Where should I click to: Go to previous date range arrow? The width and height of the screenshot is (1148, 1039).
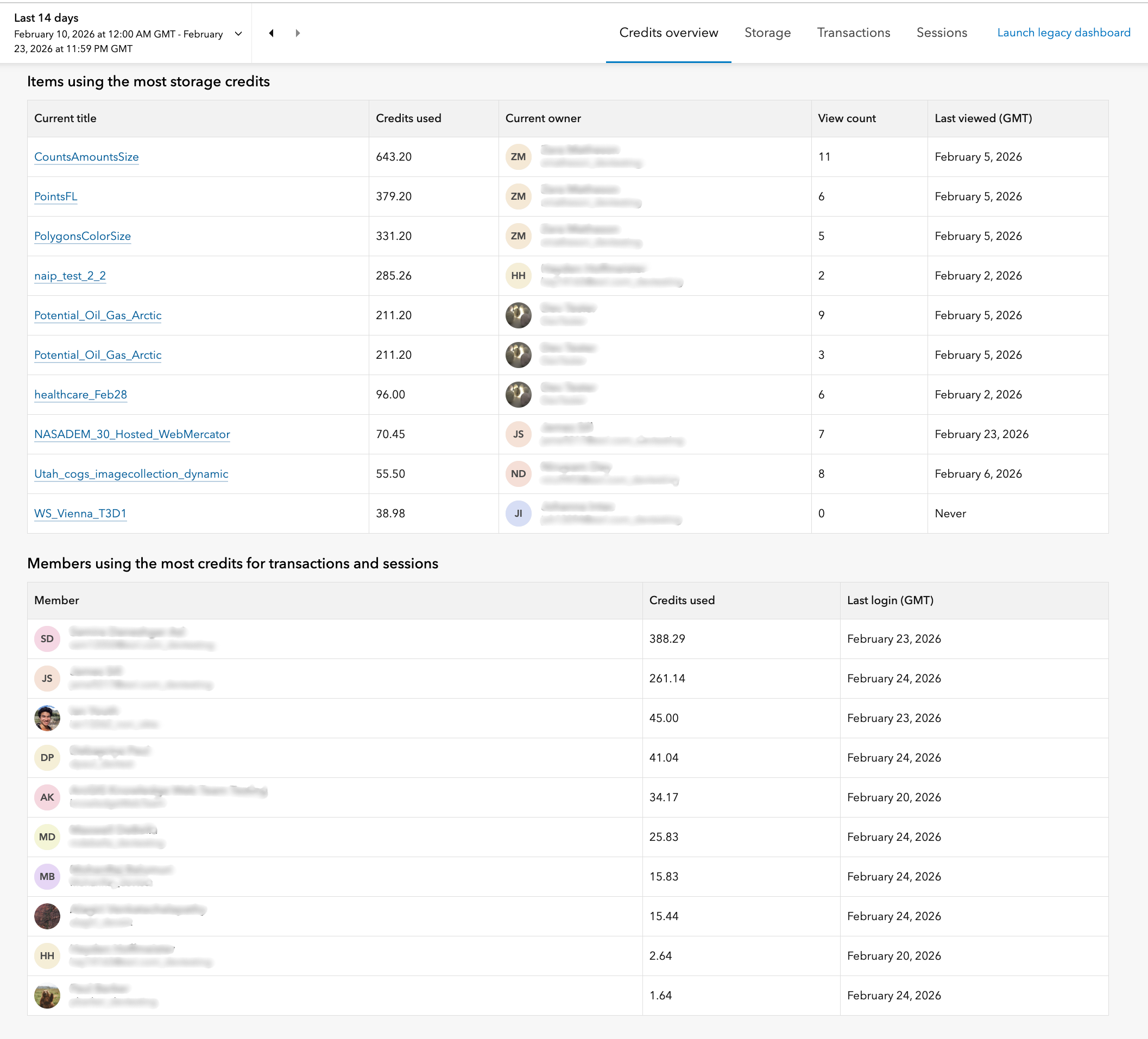tap(272, 33)
